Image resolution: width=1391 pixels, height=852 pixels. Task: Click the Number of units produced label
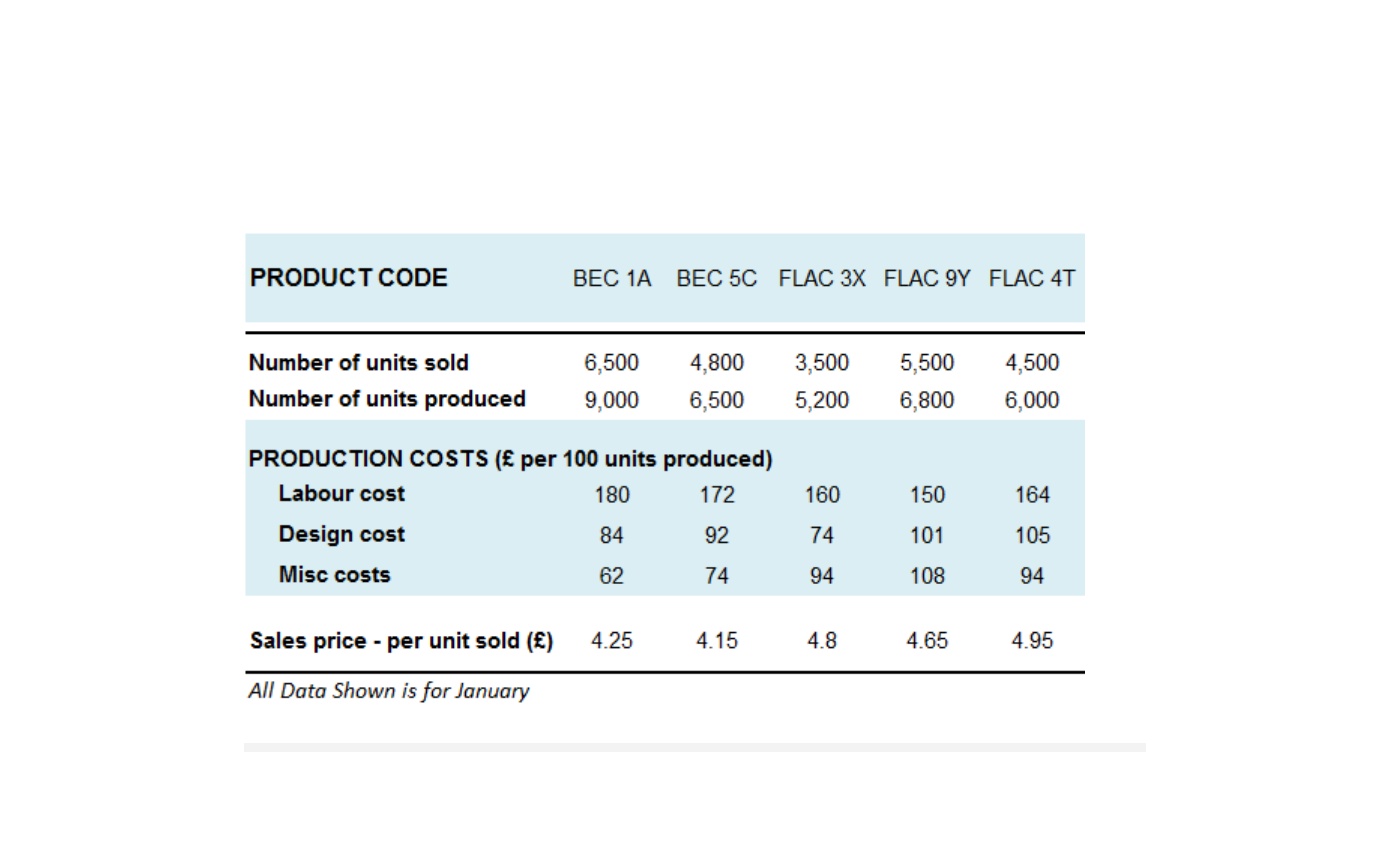coord(387,399)
